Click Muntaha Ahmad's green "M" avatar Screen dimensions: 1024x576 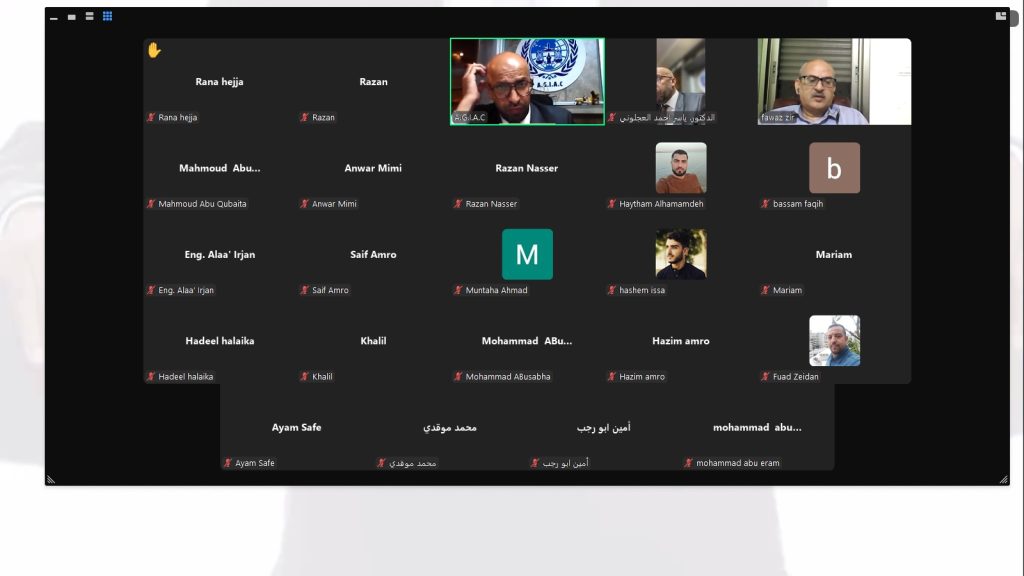click(528, 254)
